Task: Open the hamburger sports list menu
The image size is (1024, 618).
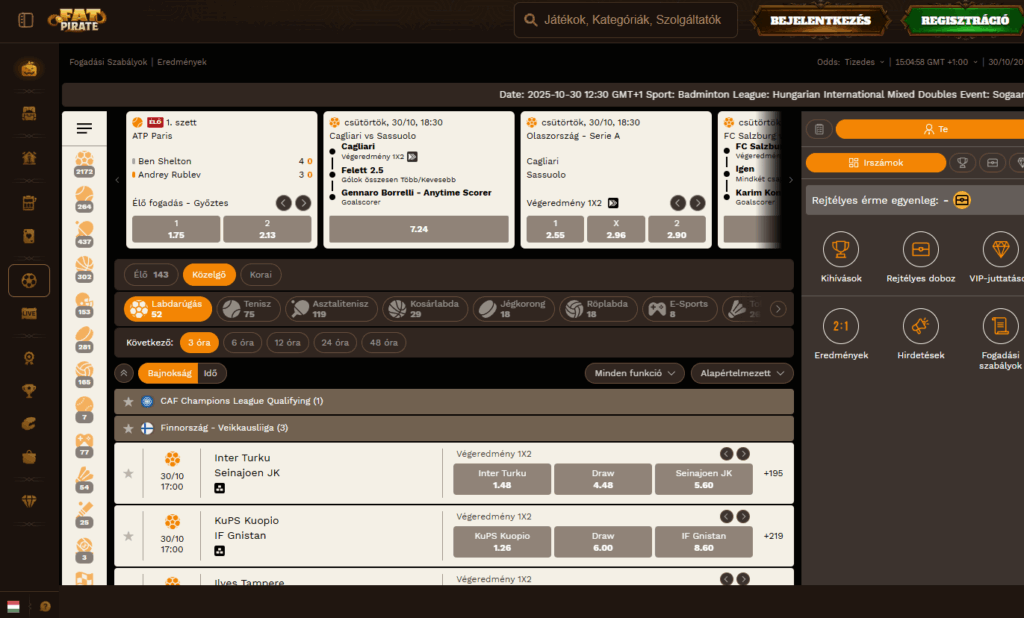Action: (x=84, y=128)
